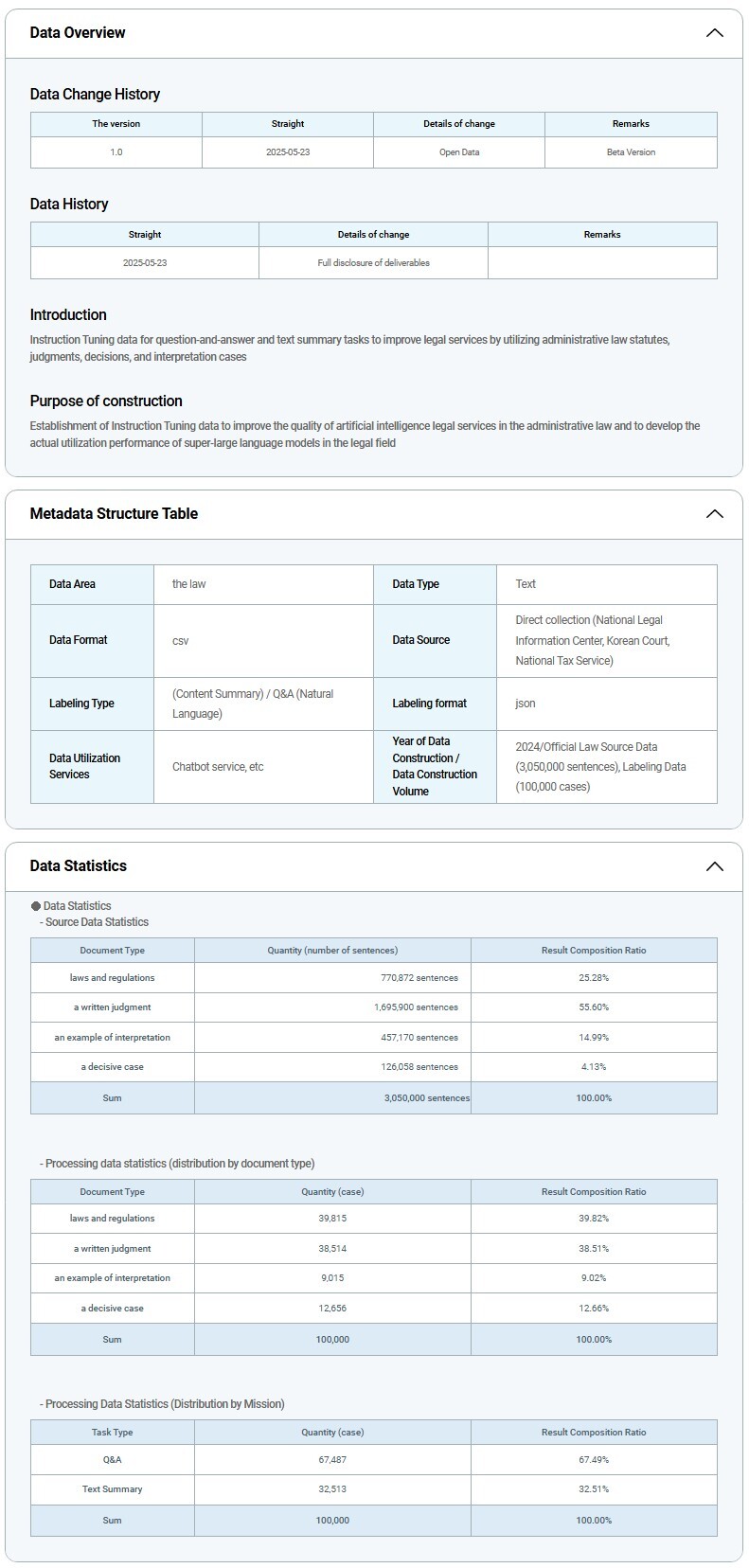Screen dimensions: 749x1568
Task: Click the 'json' Labeling format value
Action: 525,704
